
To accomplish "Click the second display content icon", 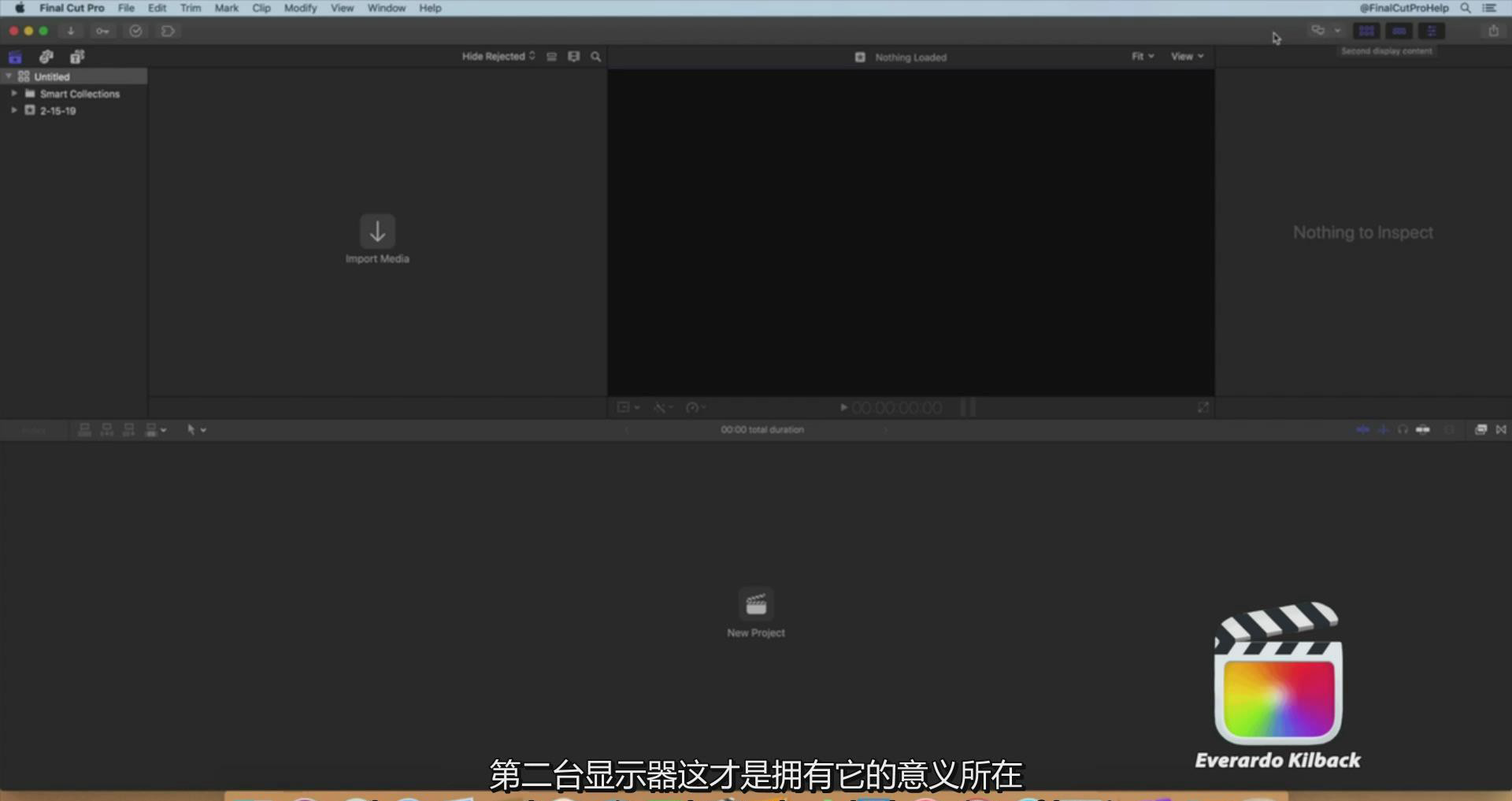I will (1317, 31).
